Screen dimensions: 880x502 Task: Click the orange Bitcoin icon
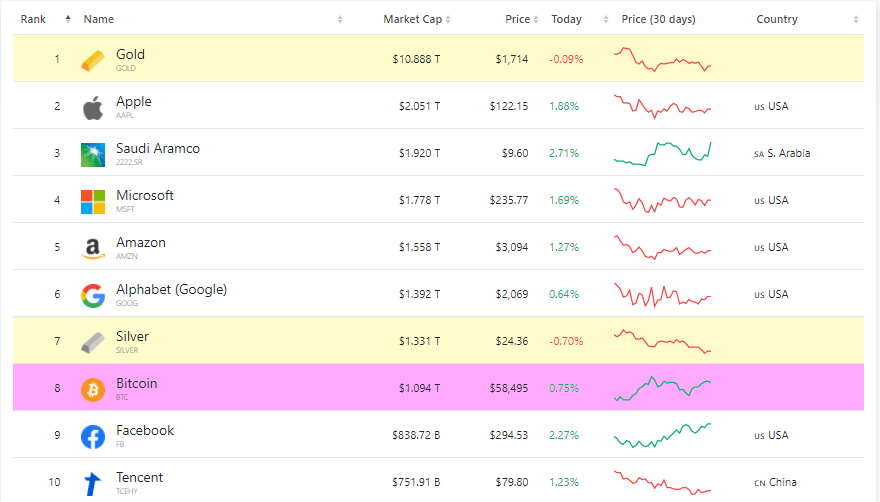tap(92, 389)
